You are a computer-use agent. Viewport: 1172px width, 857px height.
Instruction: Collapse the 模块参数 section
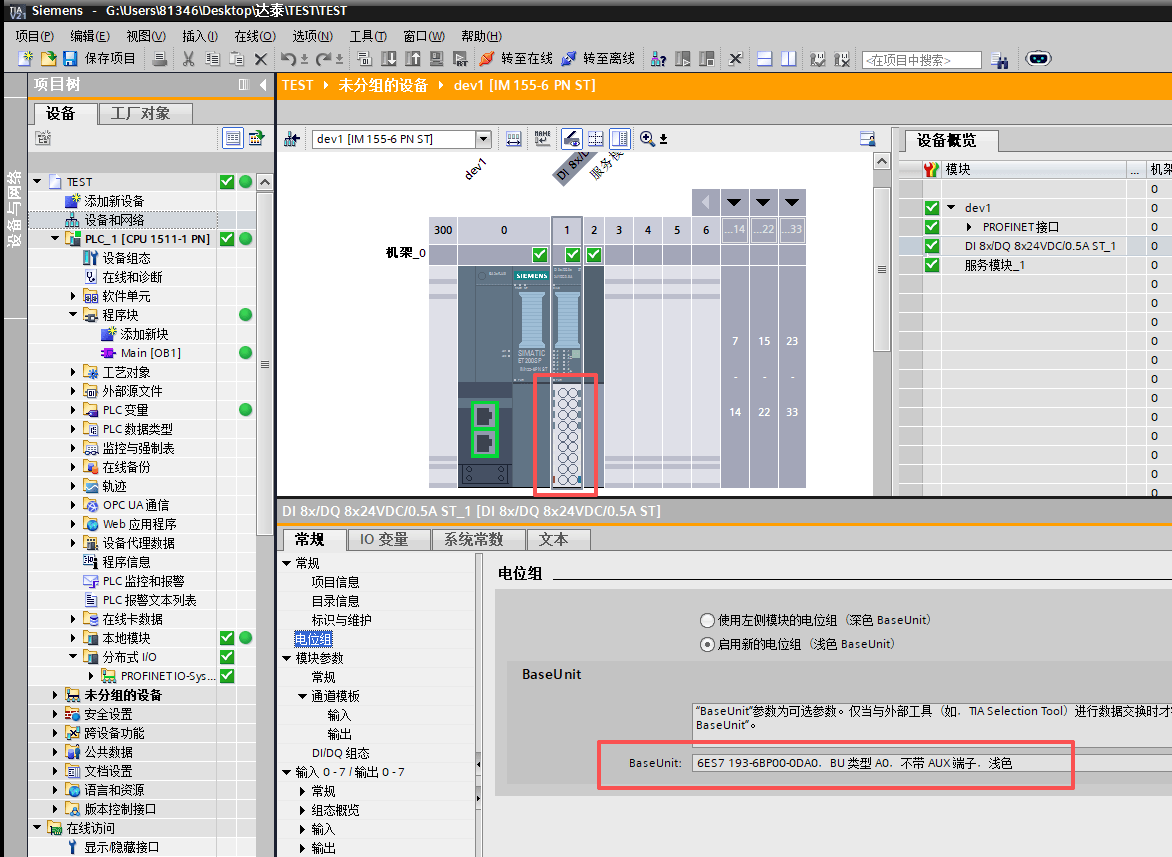286,658
